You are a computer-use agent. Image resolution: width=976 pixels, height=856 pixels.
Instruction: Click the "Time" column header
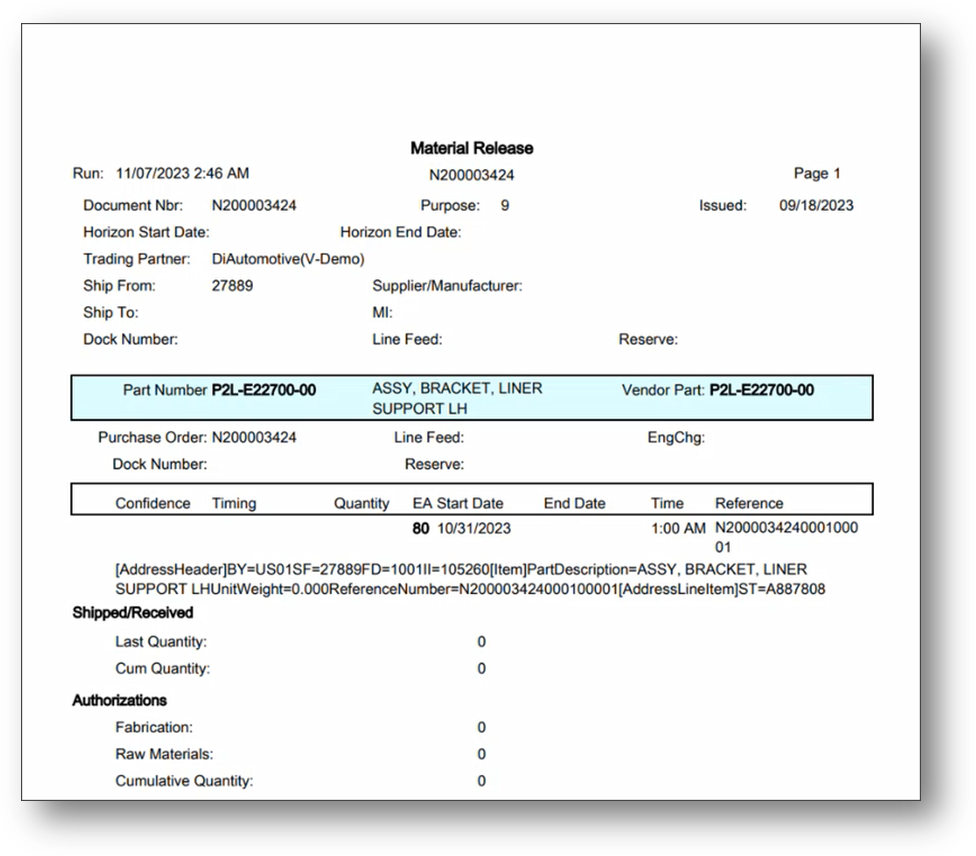click(667, 503)
